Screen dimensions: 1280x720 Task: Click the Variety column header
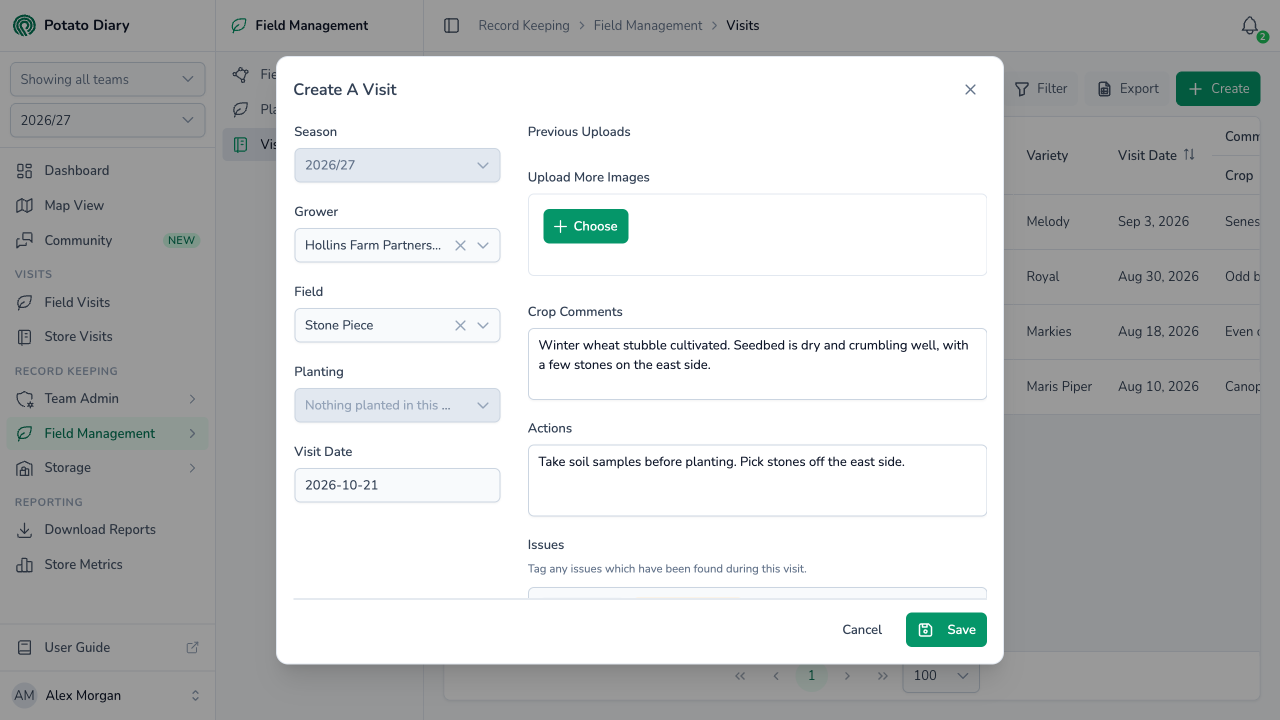click(1047, 155)
